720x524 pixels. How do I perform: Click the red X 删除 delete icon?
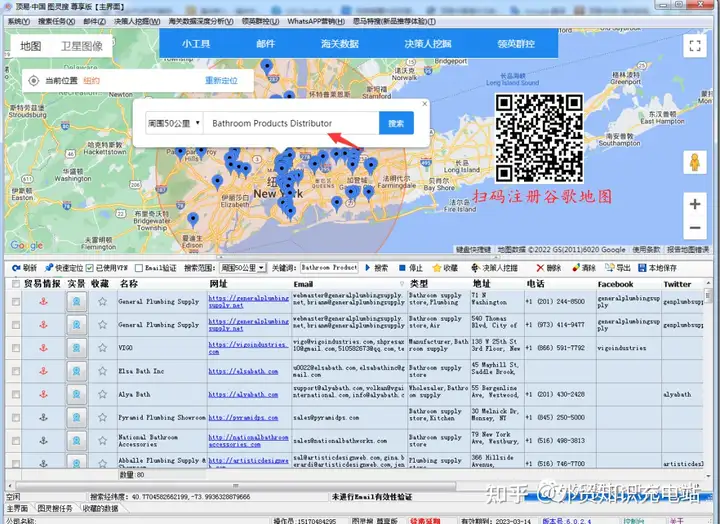pyautogui.click(x=540, y=268)
